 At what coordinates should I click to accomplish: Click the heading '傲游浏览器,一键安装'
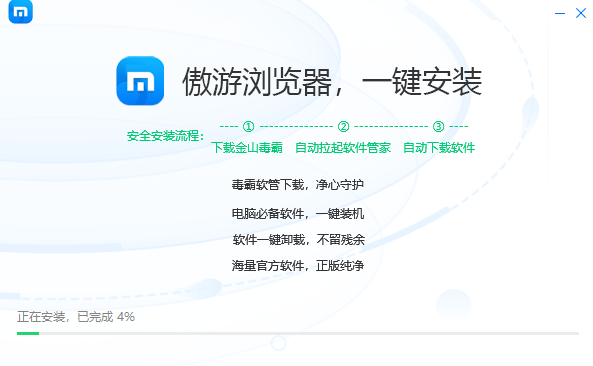pyautogui.click(x=332, y=82)
